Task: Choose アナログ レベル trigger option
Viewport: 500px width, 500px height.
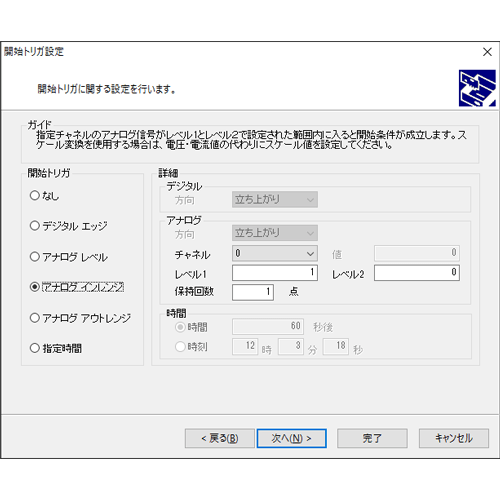Action: click(69, 257)
